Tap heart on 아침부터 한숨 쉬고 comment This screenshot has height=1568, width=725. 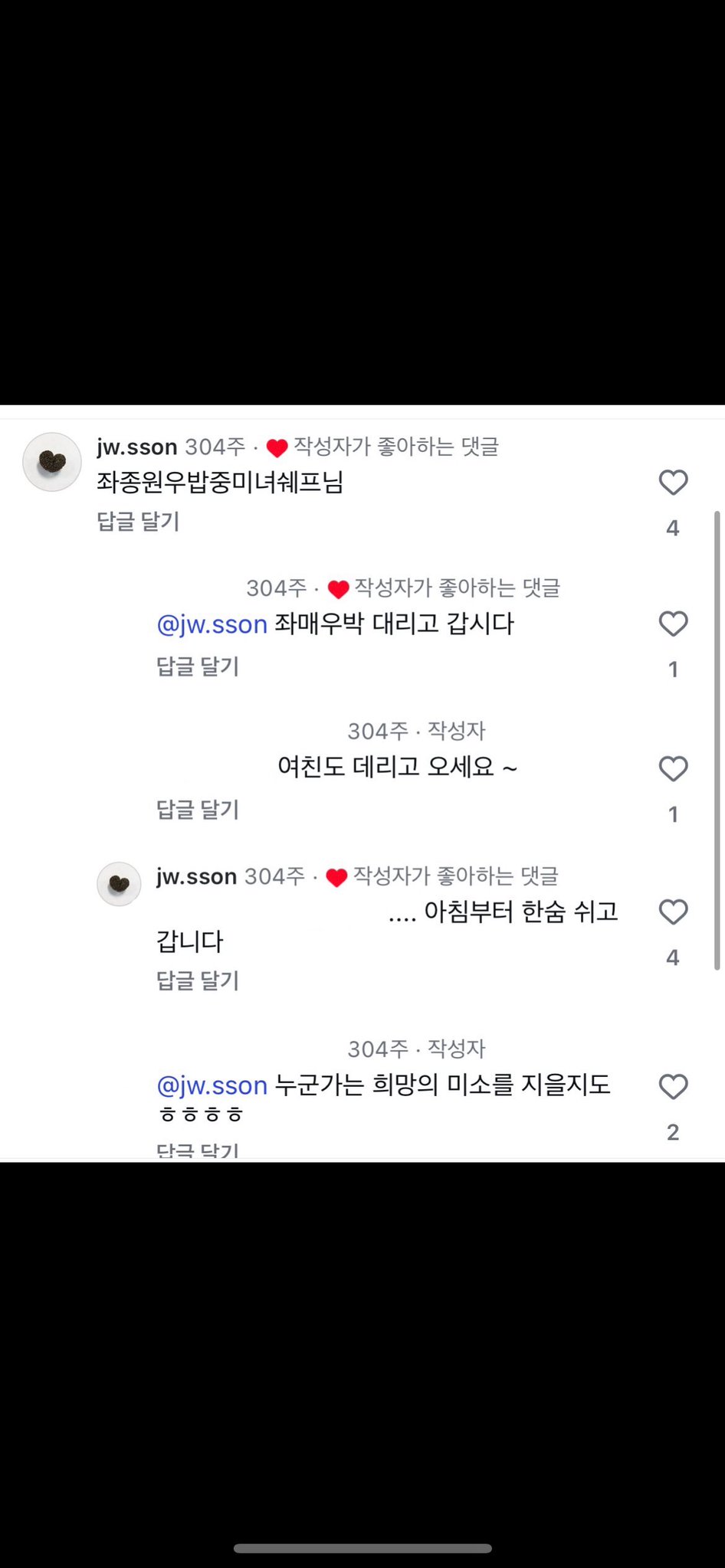pyautogui.click(x=673, y=912)
